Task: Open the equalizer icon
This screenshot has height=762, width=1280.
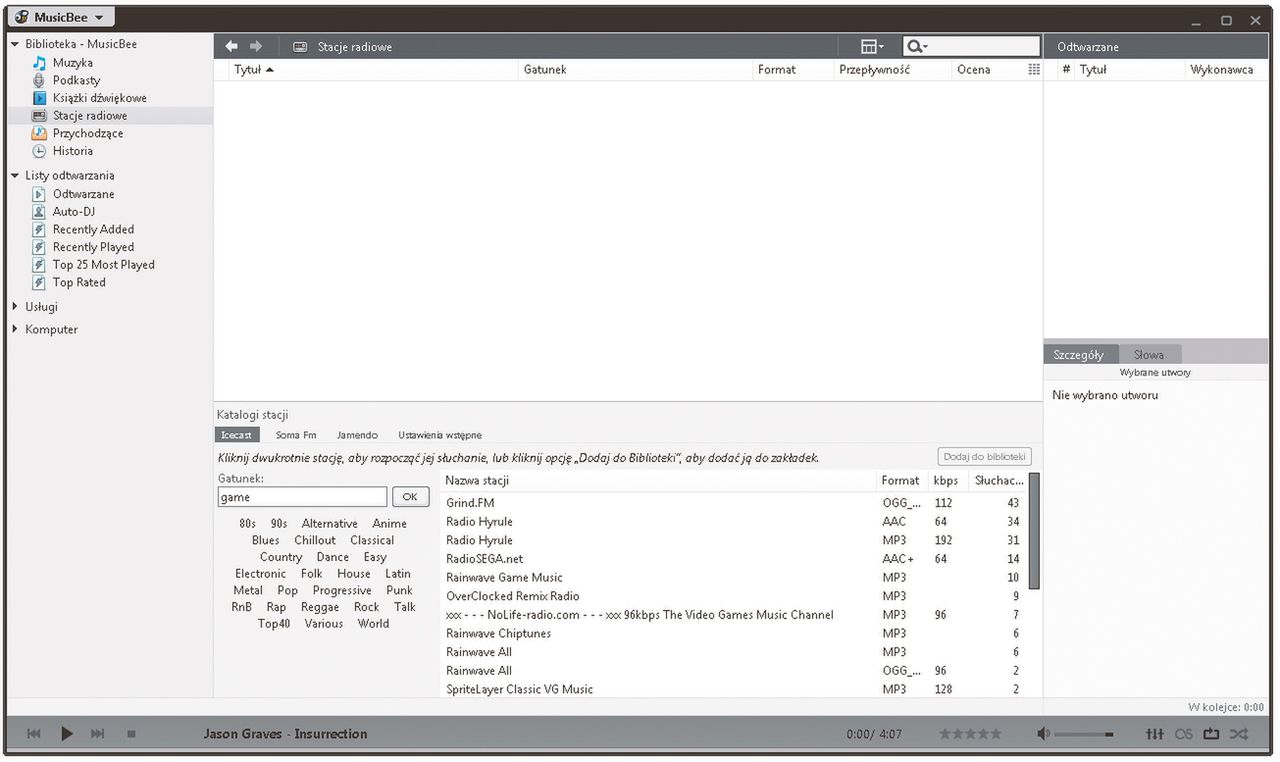Action: [1154, 734]
